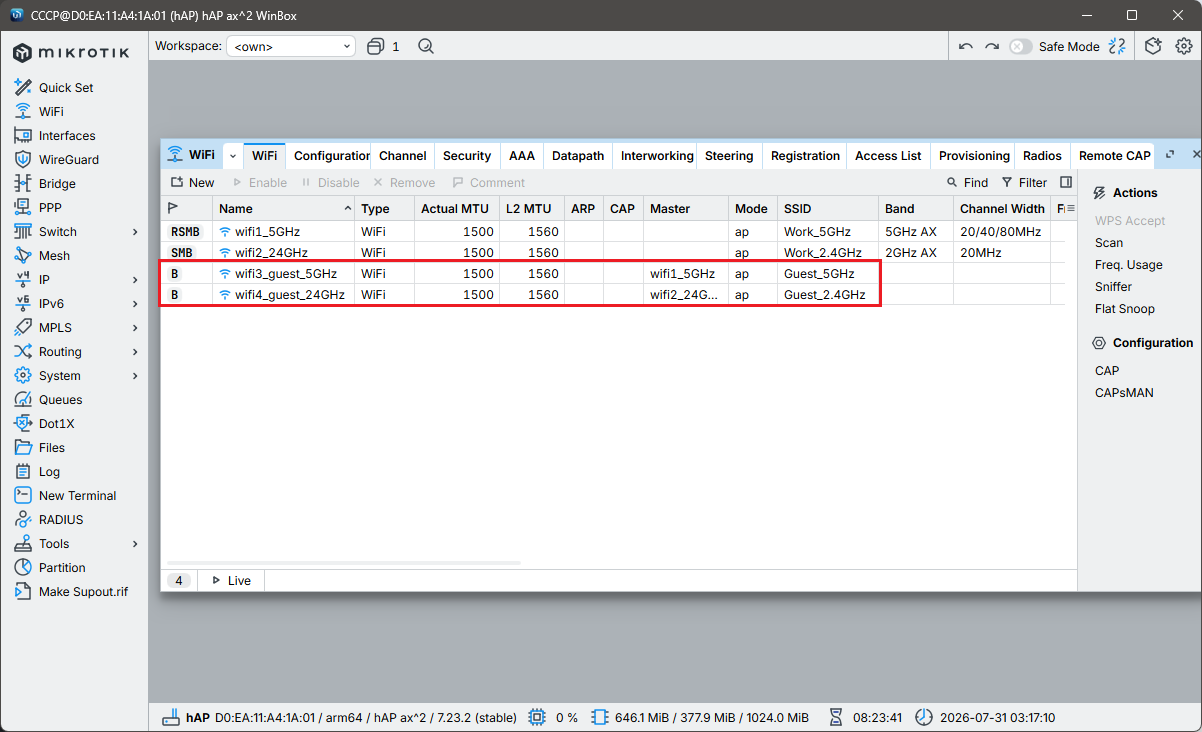Open Partition in the sidebar
The height and width of the screenshot is (732, 1202).
[x=62, y=567]
